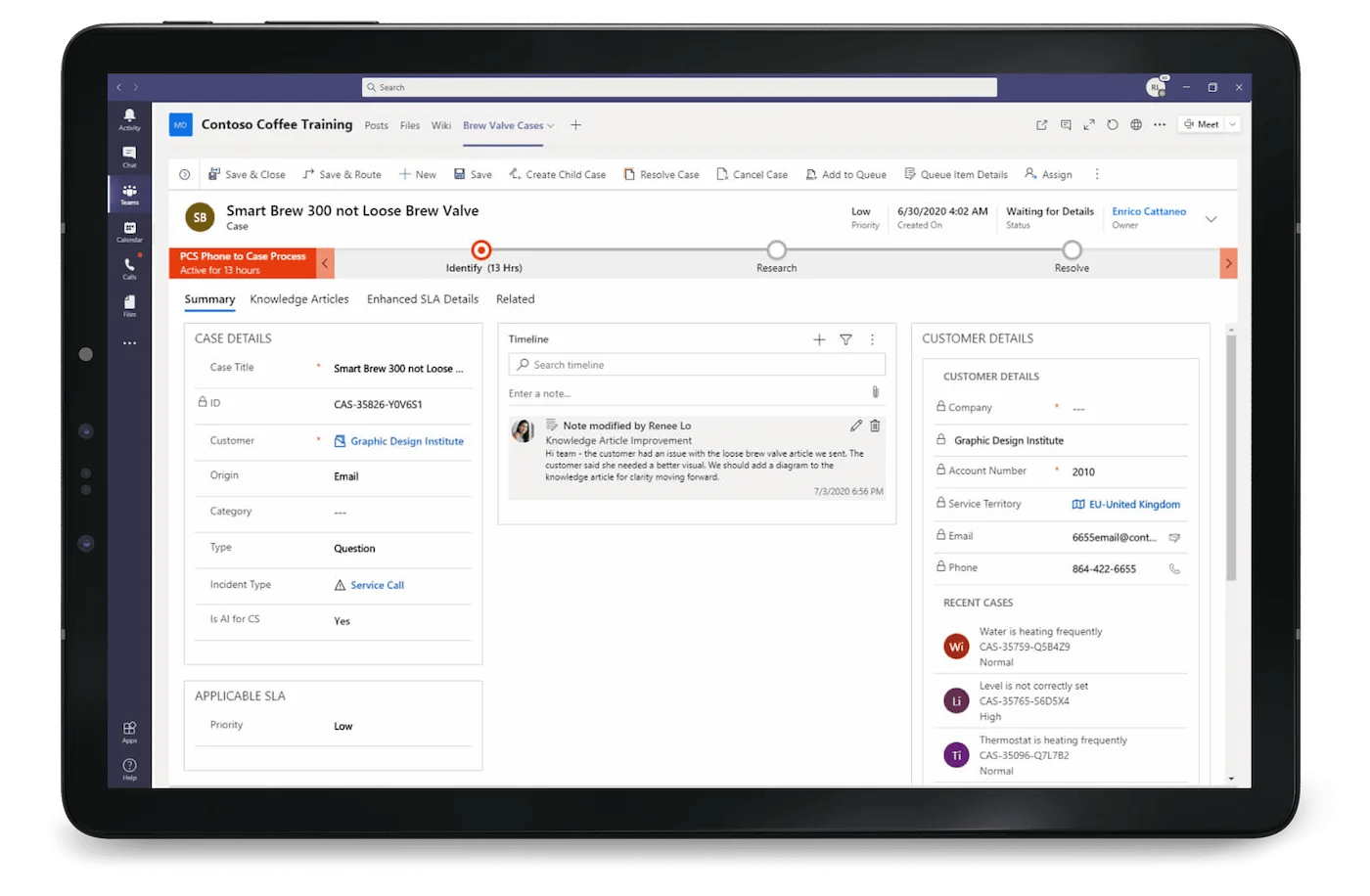Open Help in Teams sidebar
The width and height of the screenshot is (1370, 896).
pyautogui.click(x=129, y=769)
